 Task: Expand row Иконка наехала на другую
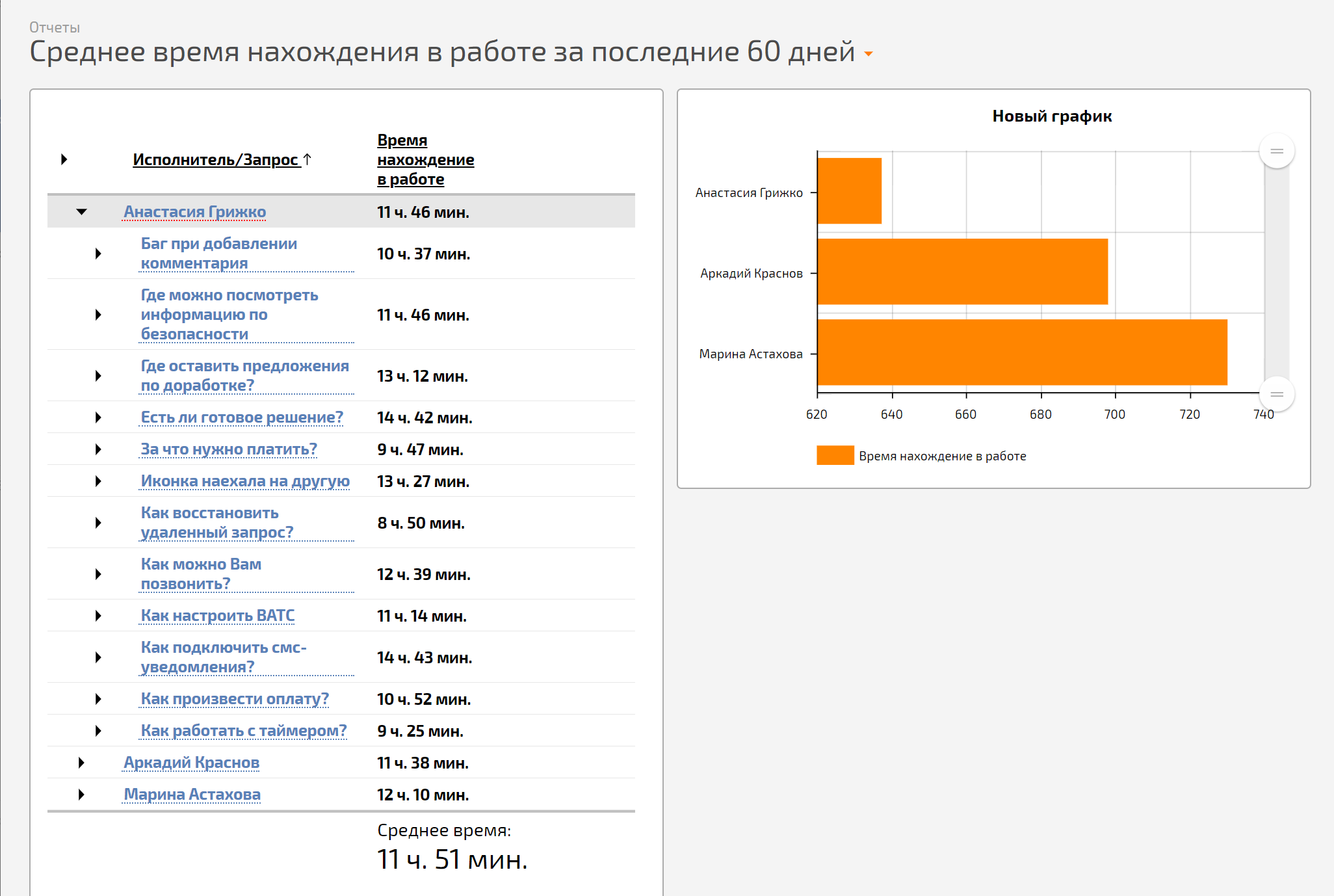click(x=98, y=481)
